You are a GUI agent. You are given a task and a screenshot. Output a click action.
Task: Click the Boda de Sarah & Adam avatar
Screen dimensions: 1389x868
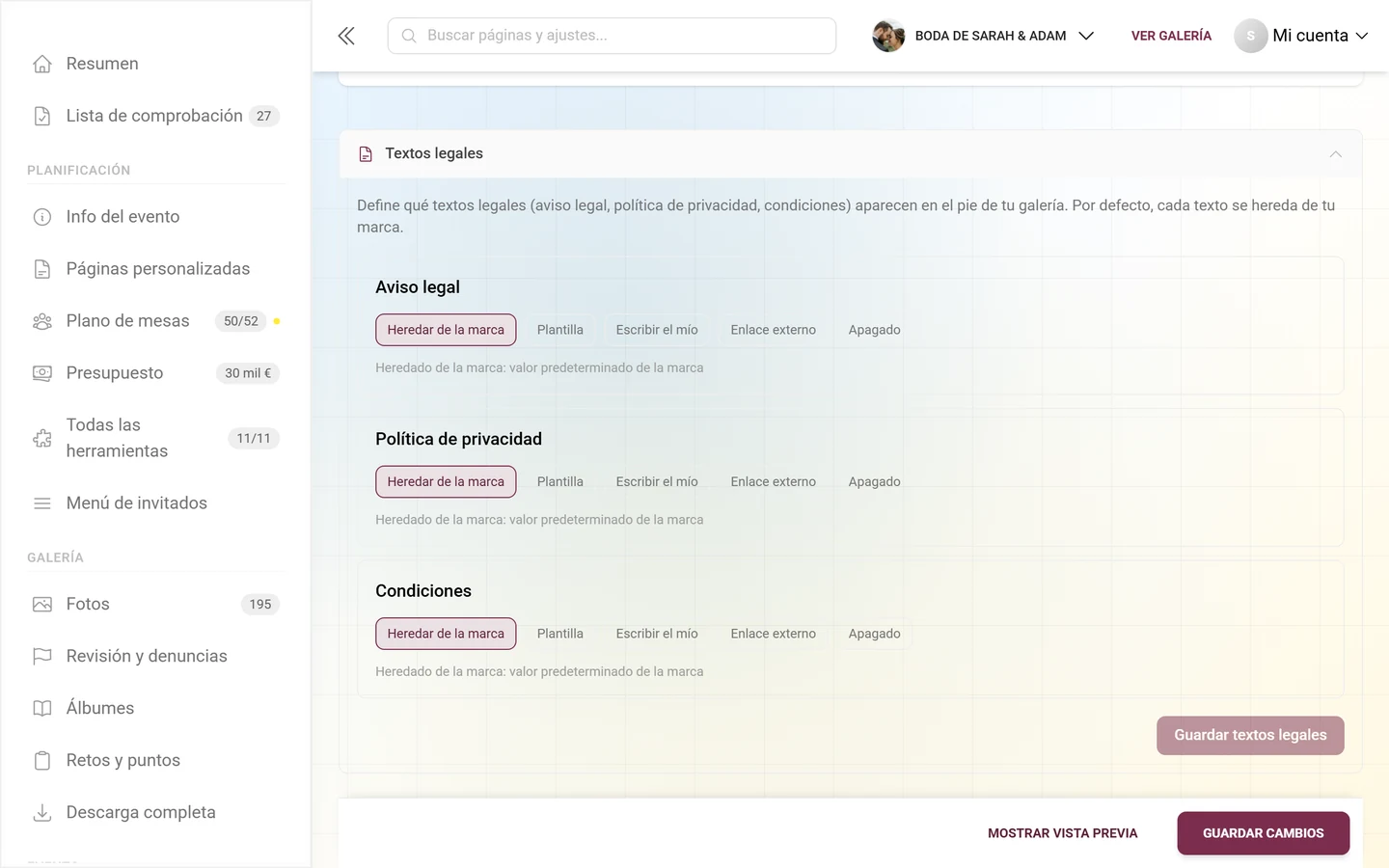coord(888,36)
